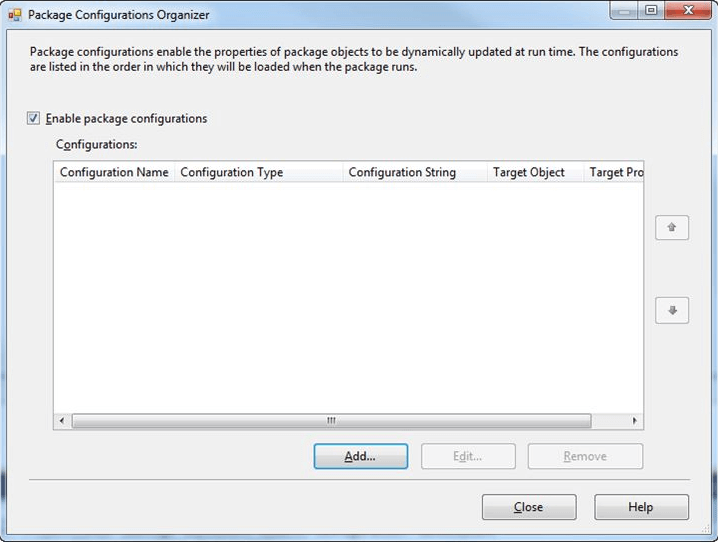Minimize the Package Configurations Organizer window

(x=624, y=10)
